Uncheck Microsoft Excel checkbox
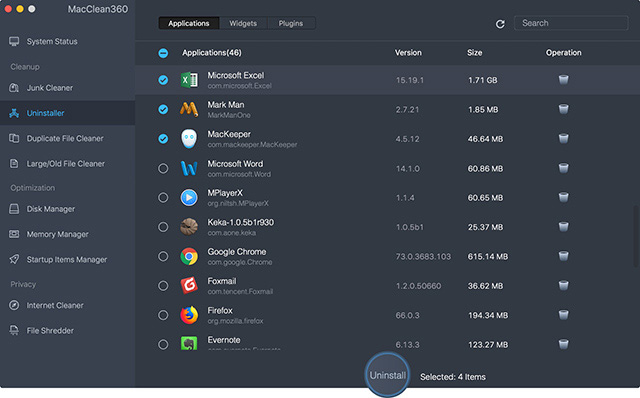640x398 pixels. (x=163, y=80)
